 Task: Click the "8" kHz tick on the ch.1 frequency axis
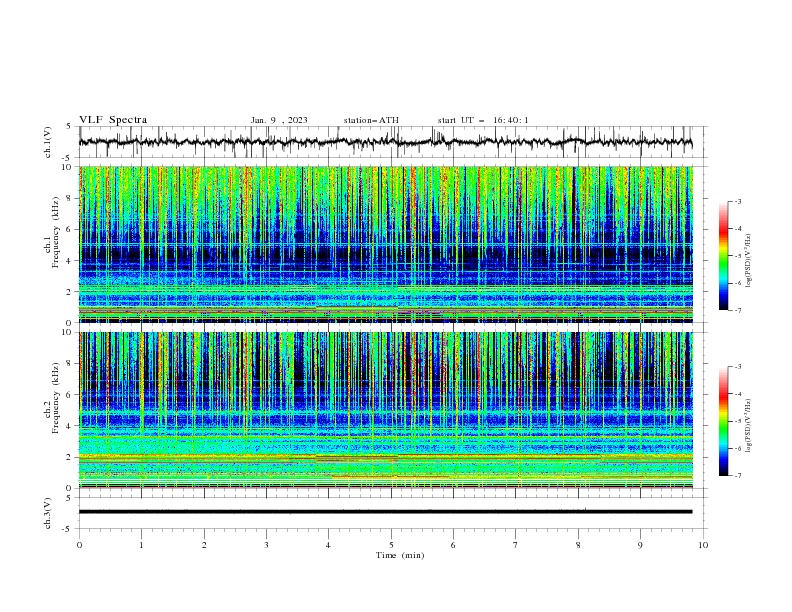[69, 198]
